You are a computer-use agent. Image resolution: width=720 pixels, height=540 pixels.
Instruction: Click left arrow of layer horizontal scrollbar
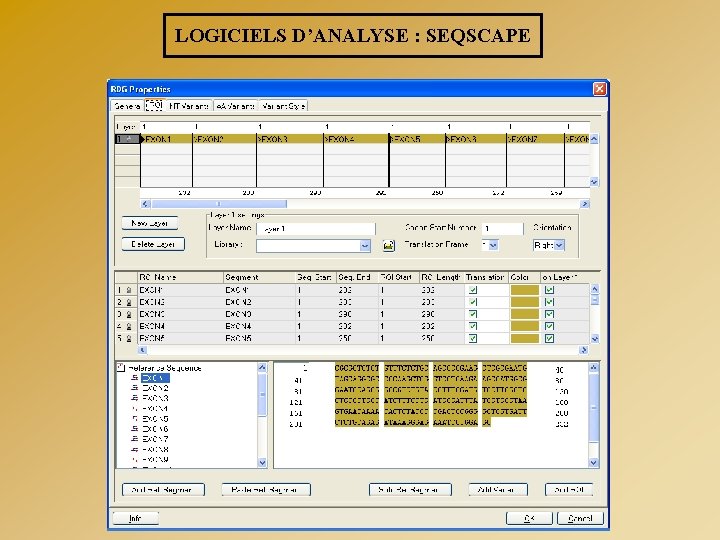point(145,204)
